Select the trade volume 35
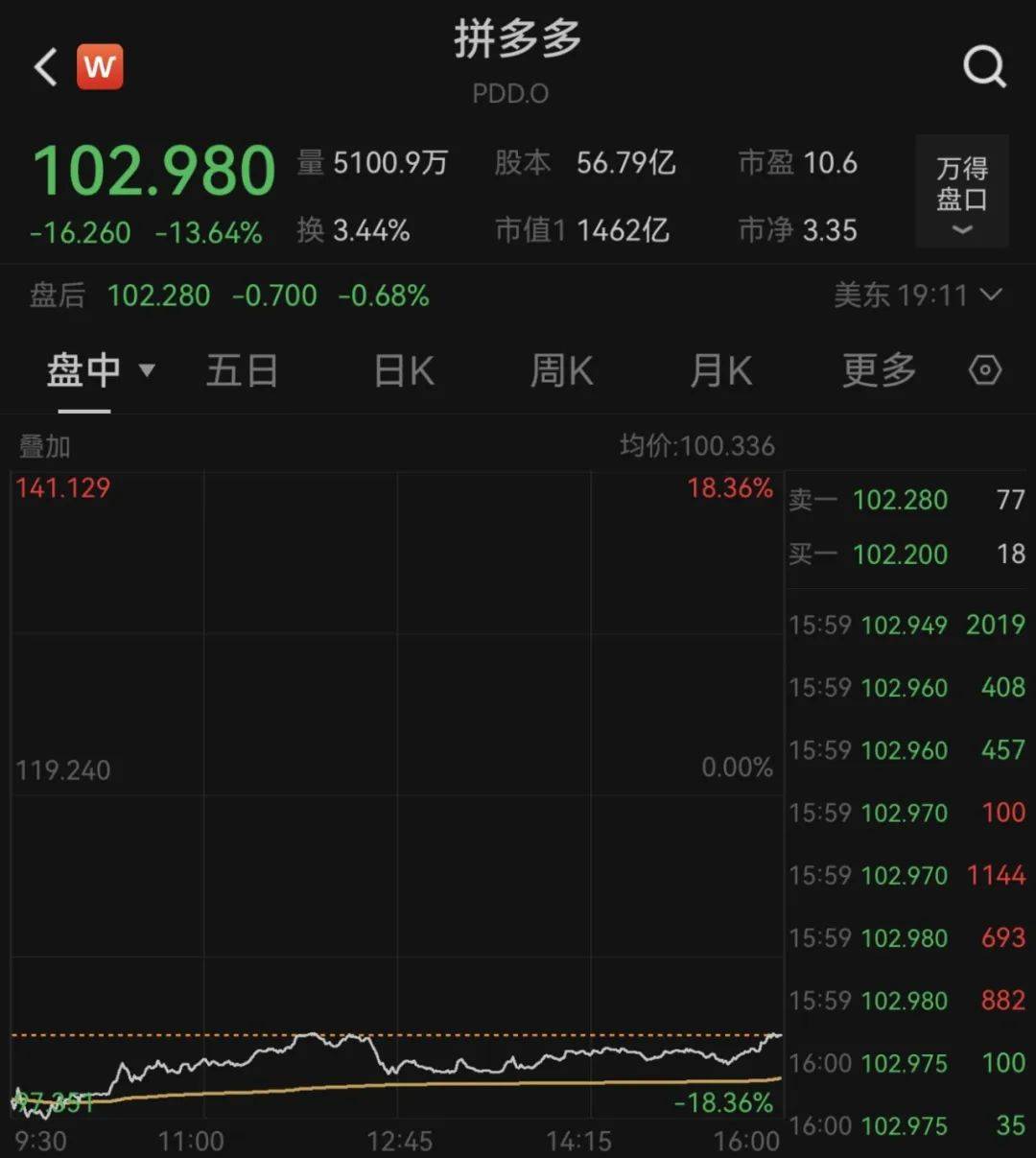 tap(1011, 1125)
